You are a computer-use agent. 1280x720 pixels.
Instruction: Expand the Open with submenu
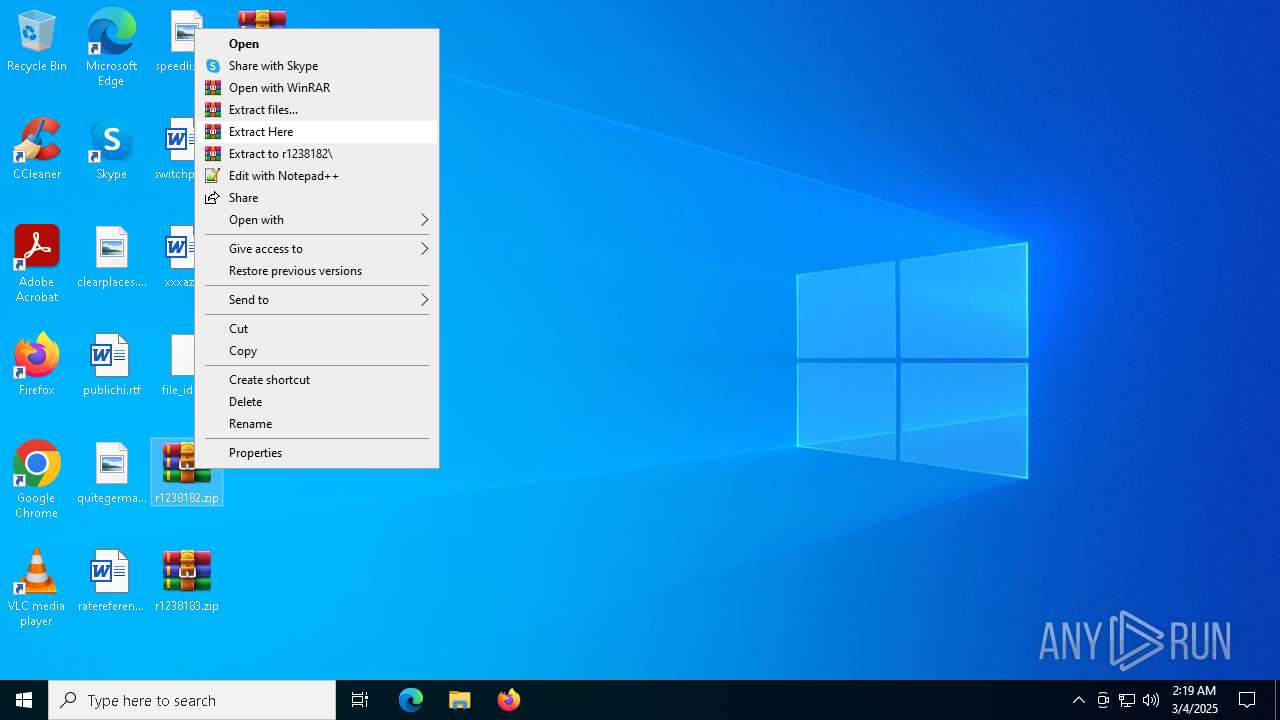click(x=317, y=220)
